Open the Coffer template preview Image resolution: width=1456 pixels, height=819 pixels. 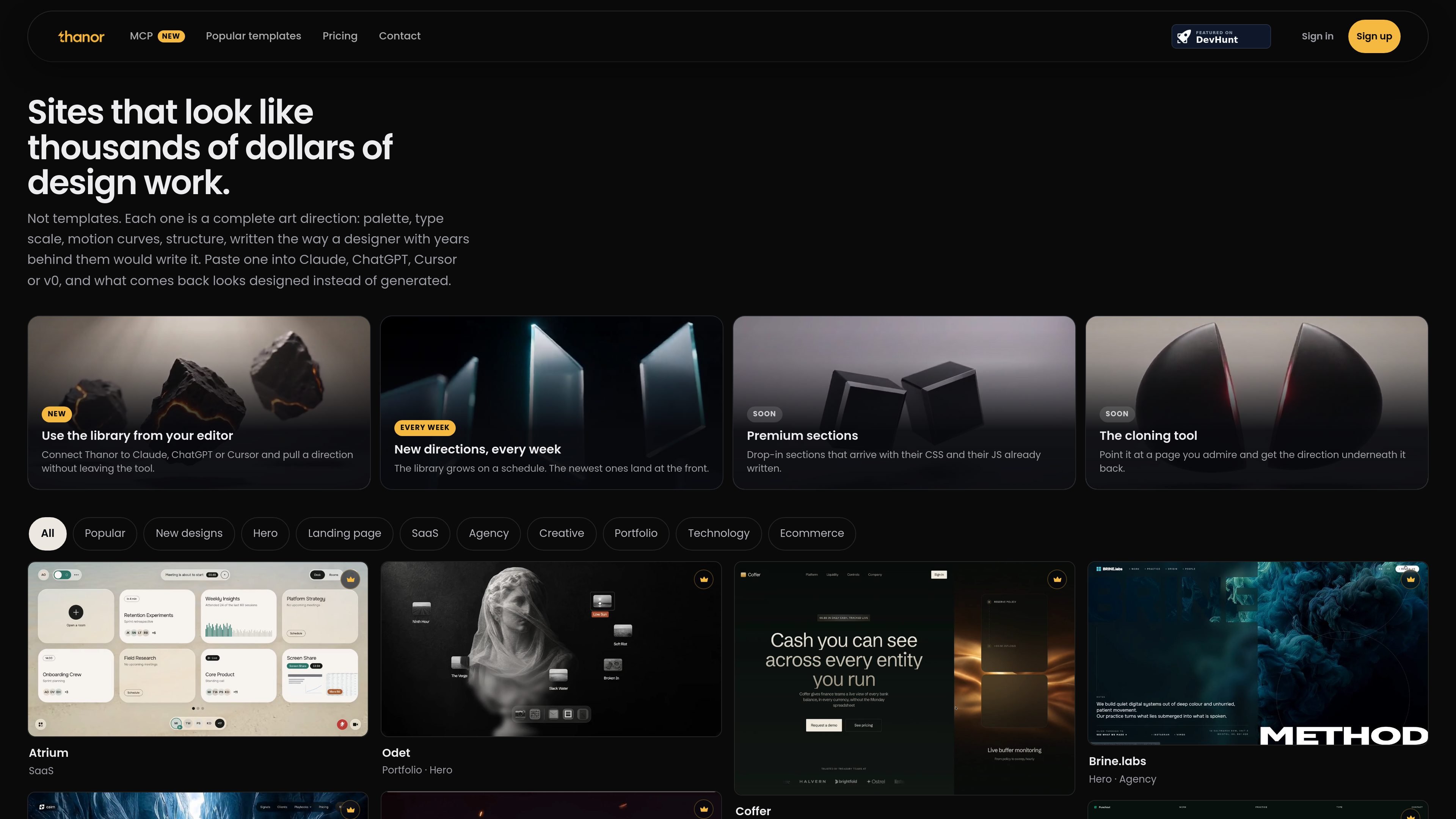click(904, 678)
